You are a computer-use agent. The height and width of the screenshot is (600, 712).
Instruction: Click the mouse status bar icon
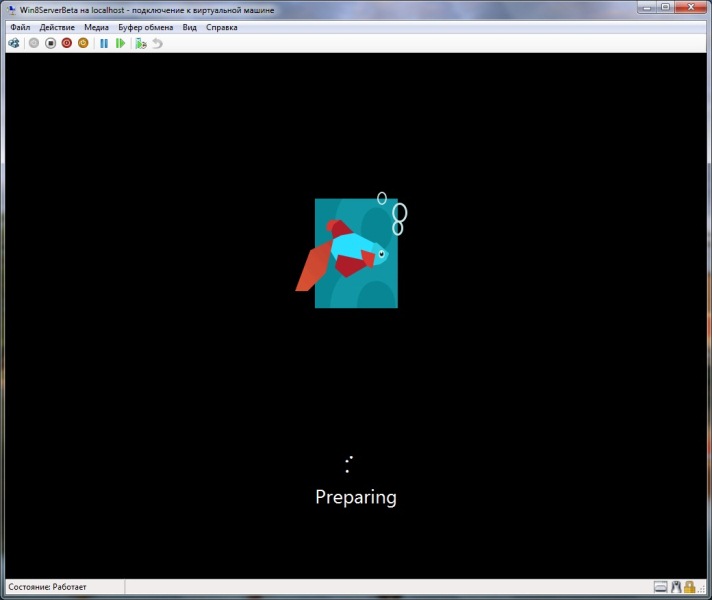pyautogui.click(x=675, y=586)
